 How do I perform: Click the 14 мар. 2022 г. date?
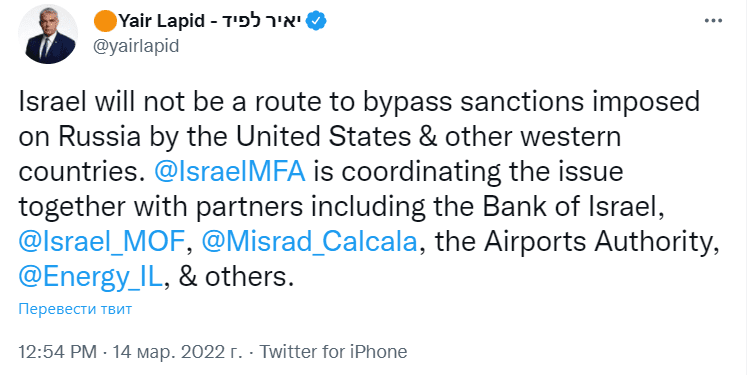[x=177, y=352]
